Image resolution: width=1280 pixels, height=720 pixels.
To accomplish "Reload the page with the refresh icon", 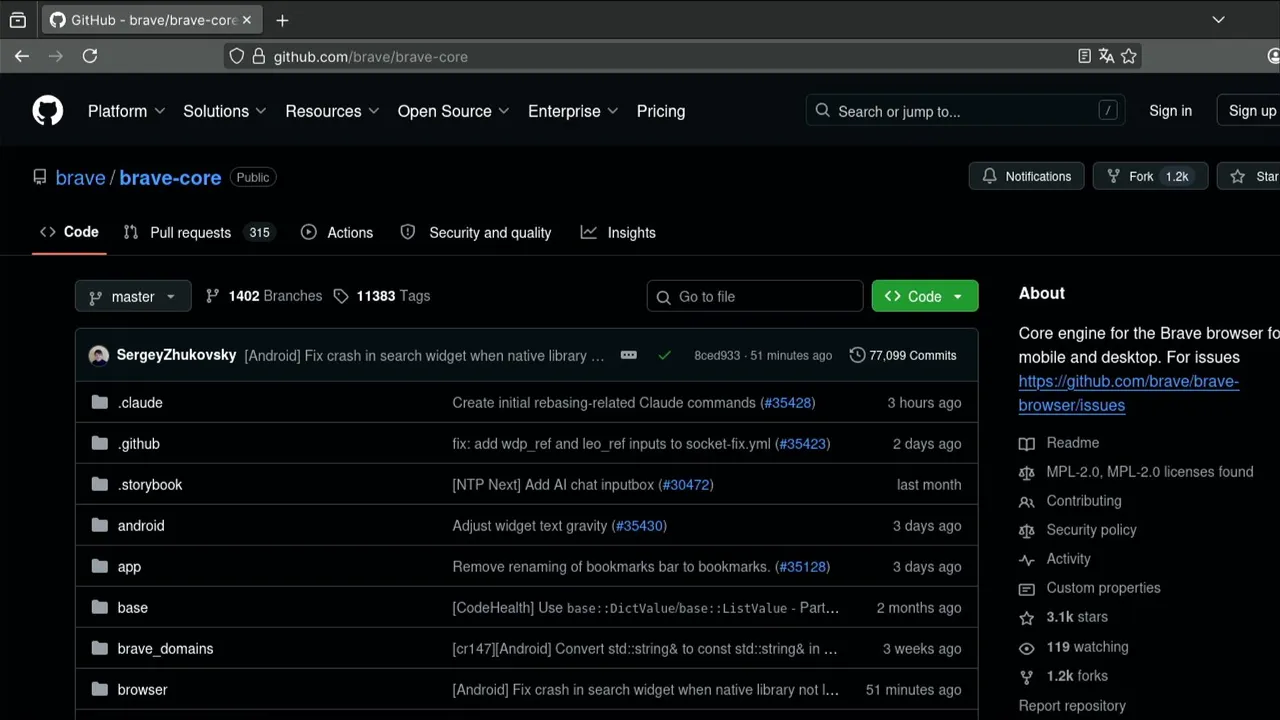I will click(90, 56).
